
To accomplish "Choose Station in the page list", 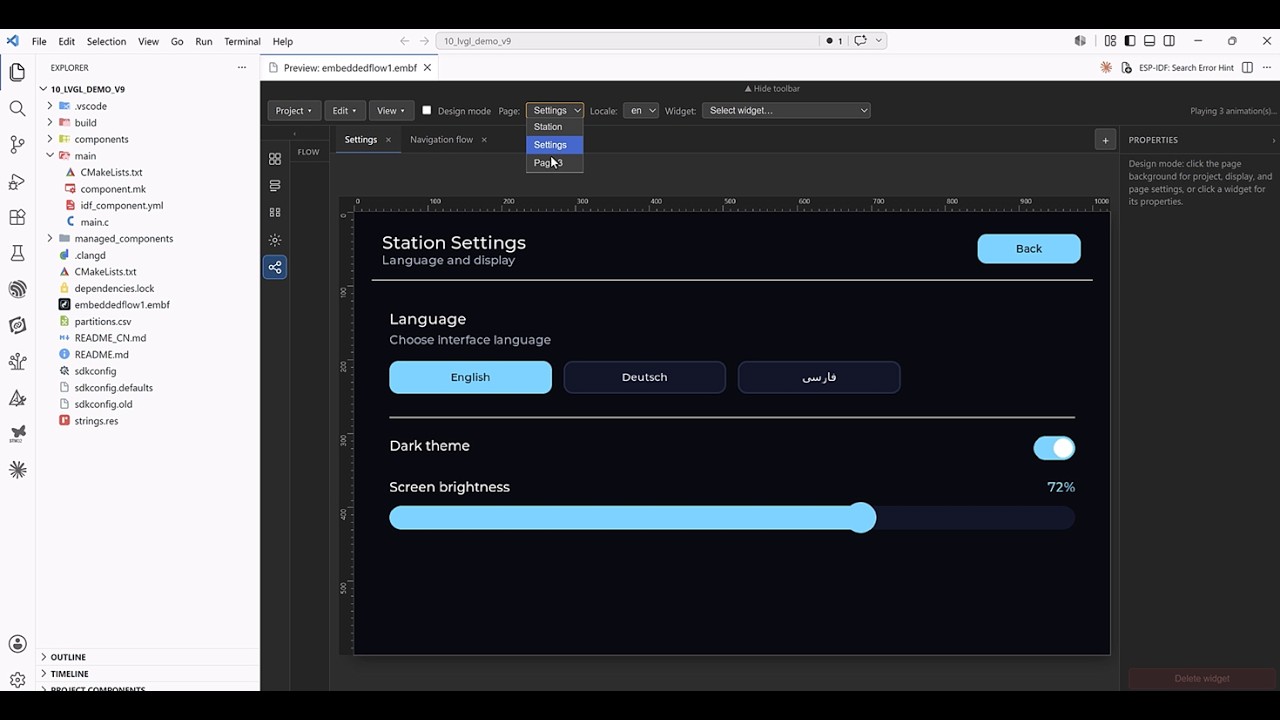I will [x=555, y=127].
